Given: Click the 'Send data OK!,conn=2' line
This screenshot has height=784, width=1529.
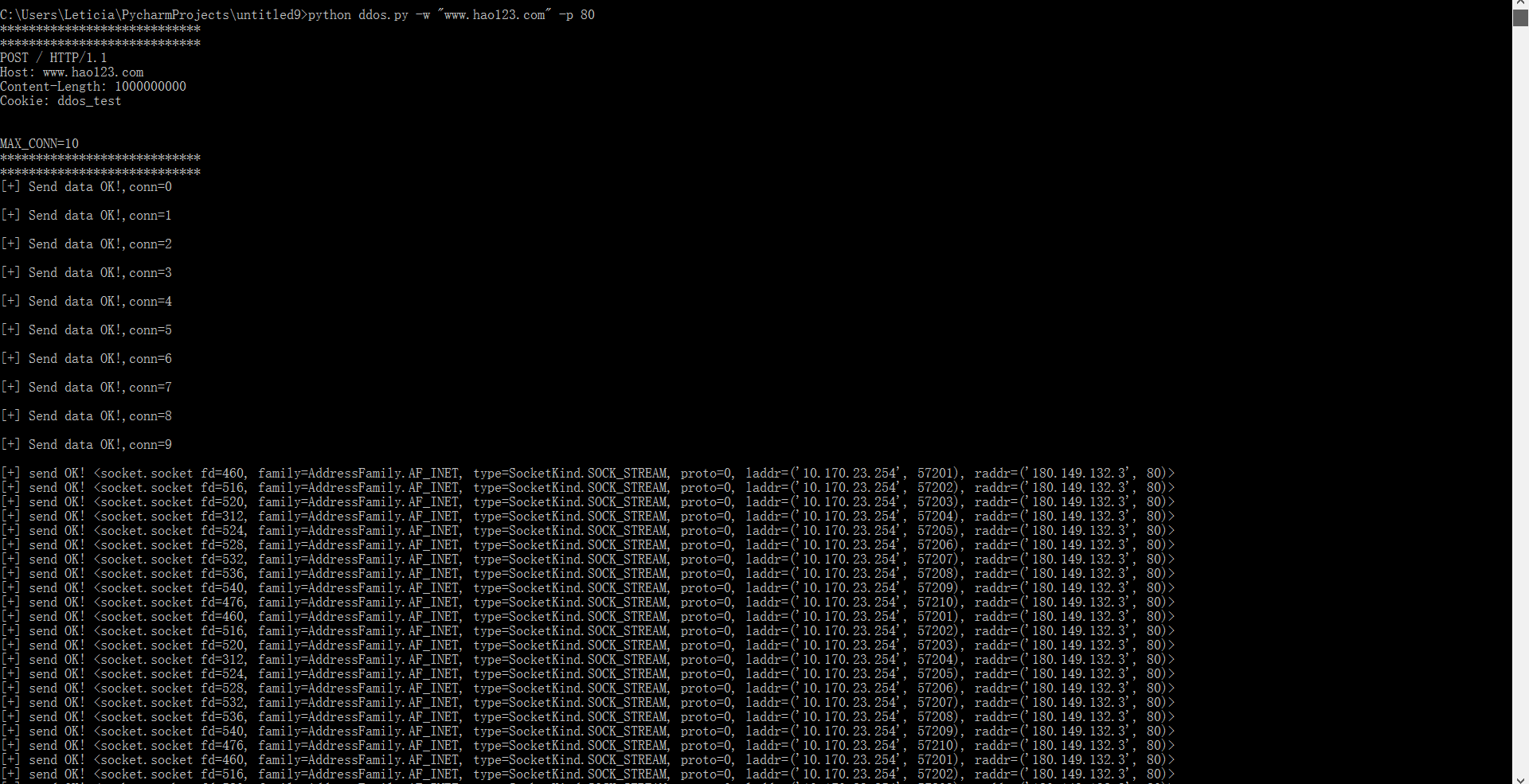Looking at the screenshot, I should (86, 244).
